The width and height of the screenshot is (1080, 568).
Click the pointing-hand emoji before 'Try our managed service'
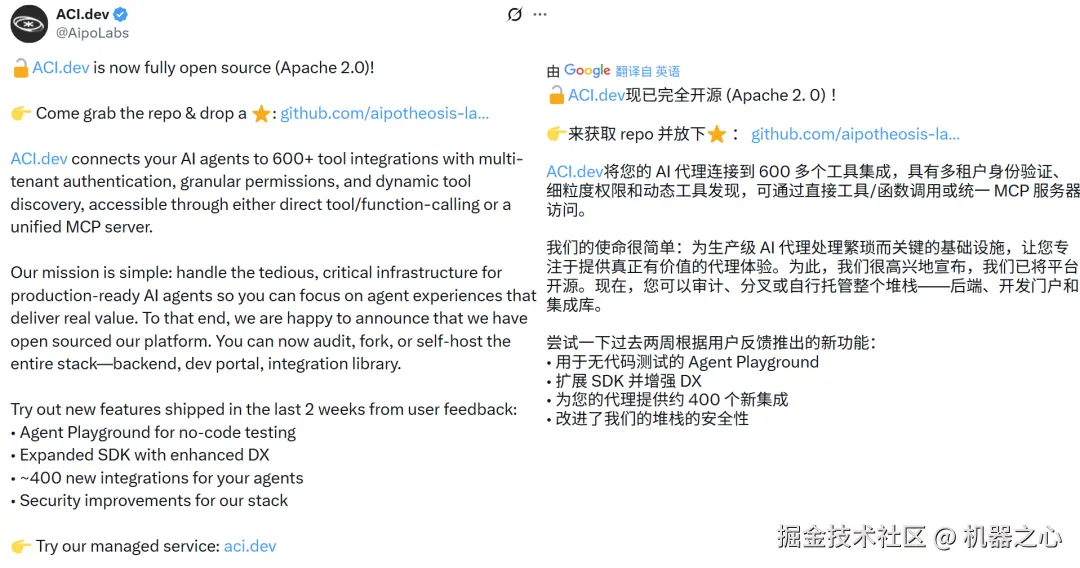point(20,546)
